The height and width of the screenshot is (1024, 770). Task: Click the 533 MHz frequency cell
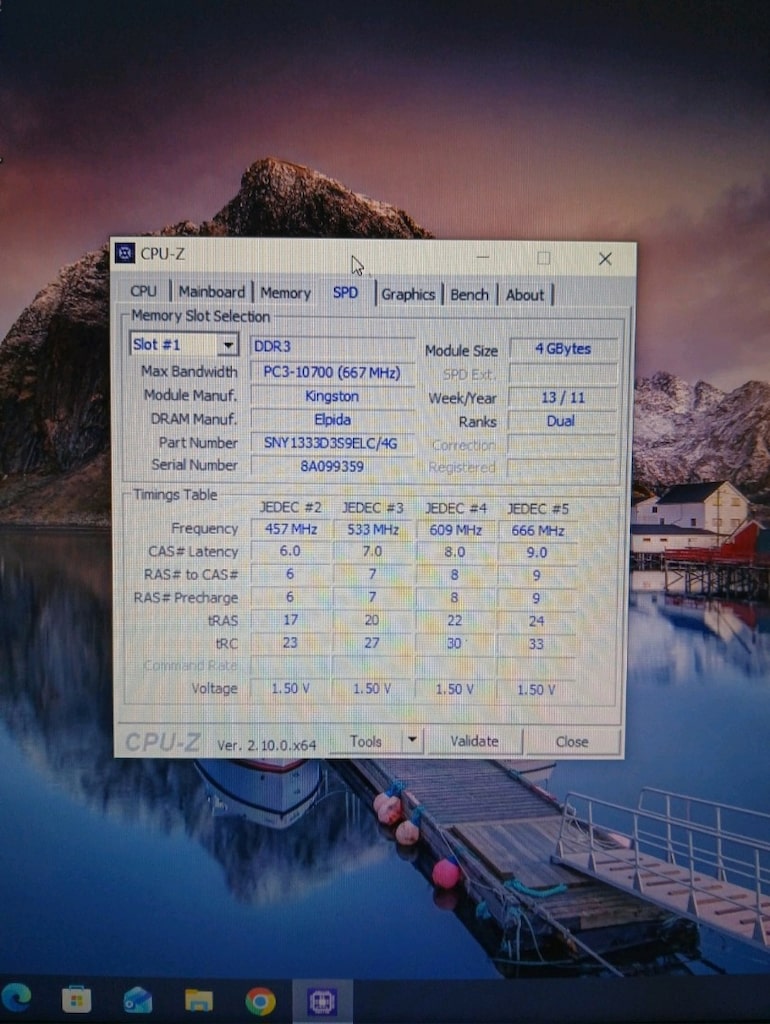click(x=373, y=529)
